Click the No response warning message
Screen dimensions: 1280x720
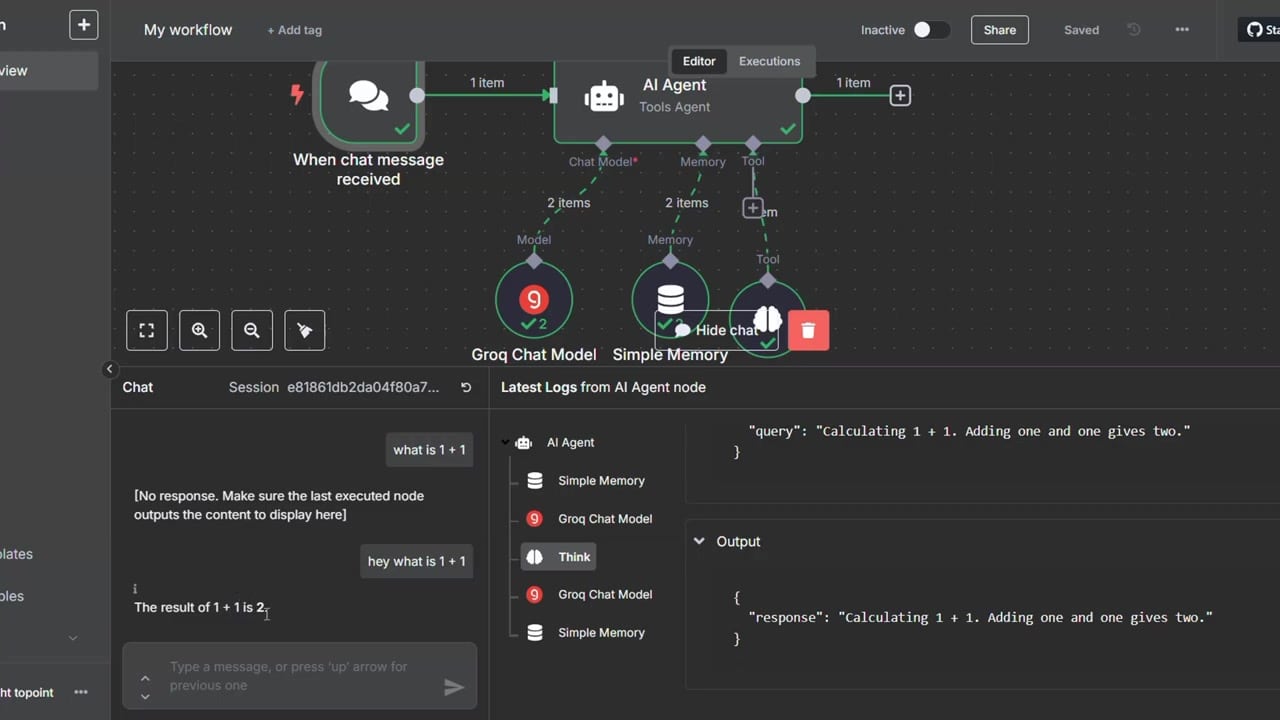pyautogui.click(x=279, y=505)
